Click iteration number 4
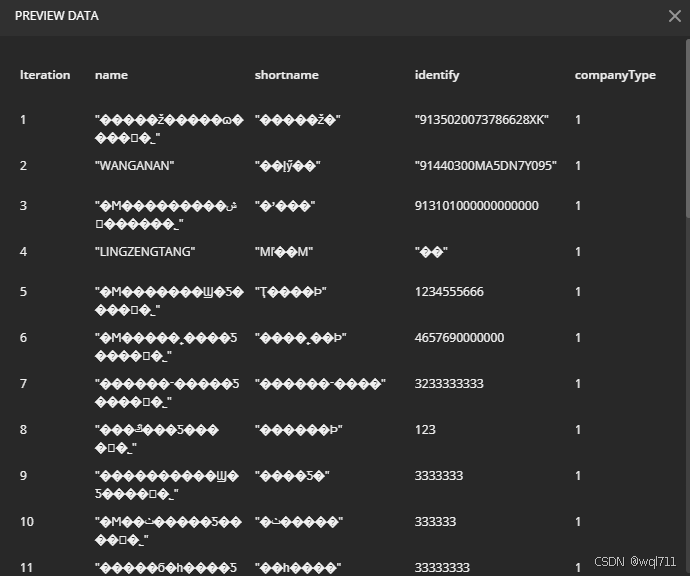The image size is (690, 576). click(x=23, y=252)
